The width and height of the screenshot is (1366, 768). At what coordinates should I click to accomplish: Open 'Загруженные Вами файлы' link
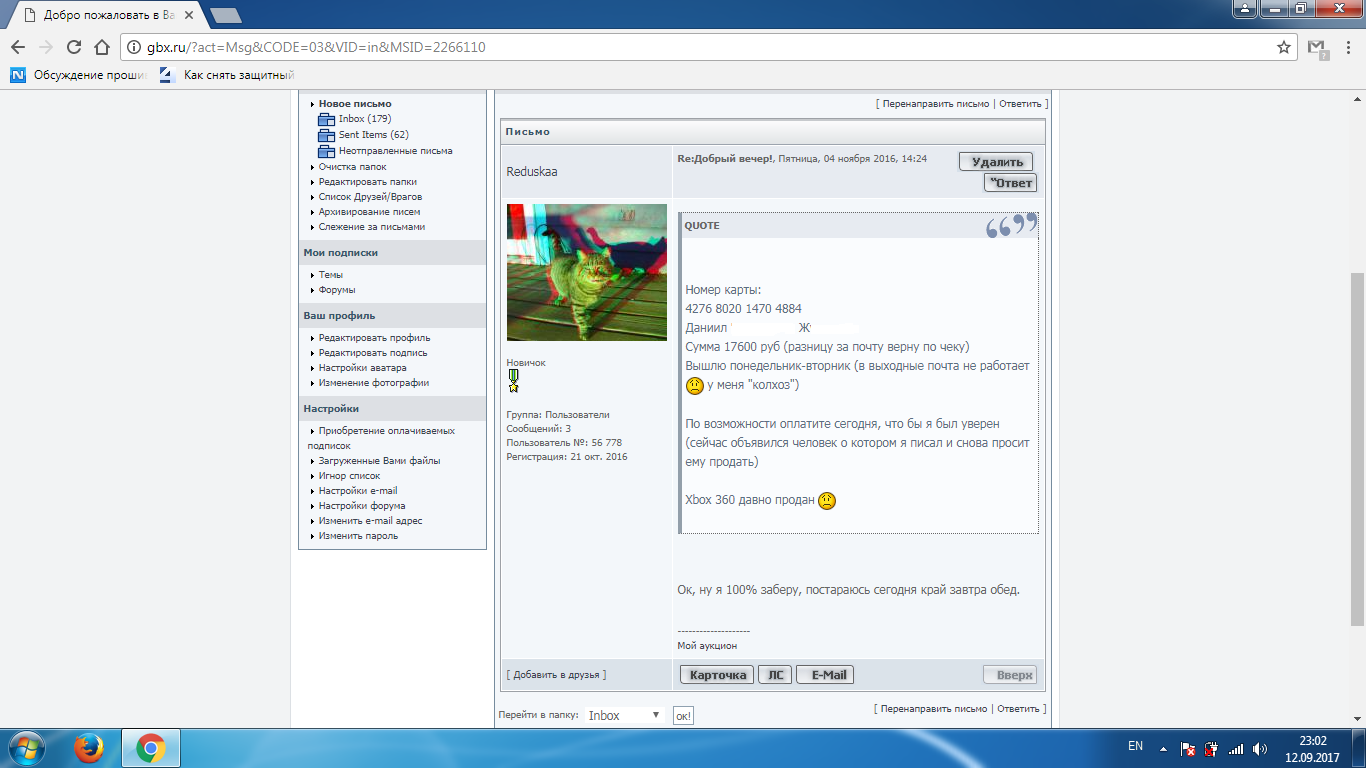click(379, 461)
